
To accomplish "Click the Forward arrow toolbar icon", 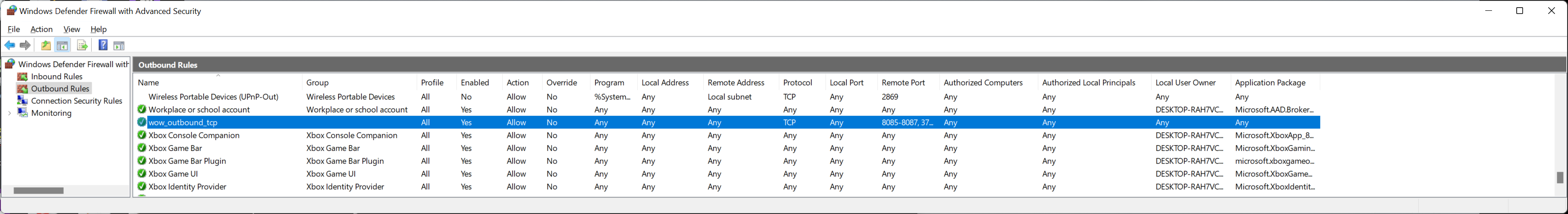I will tap(25, 46).
